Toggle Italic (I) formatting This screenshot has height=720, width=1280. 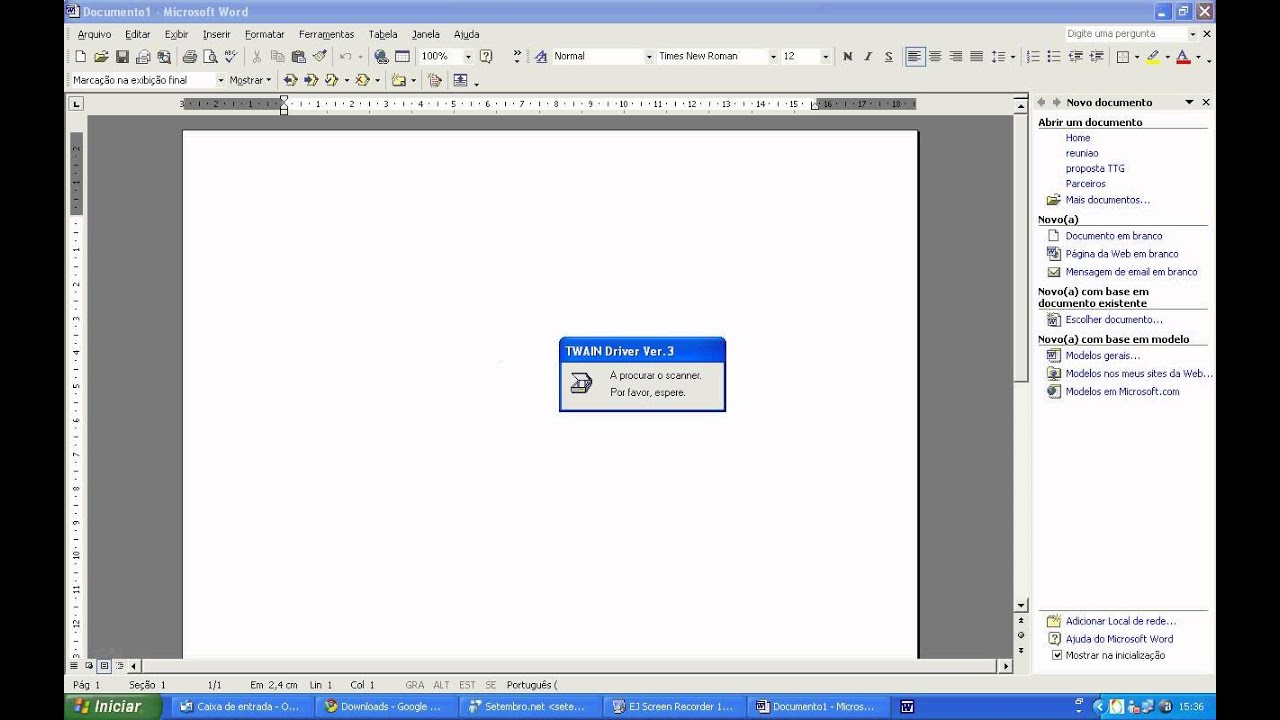pyautogui.click(x=868, y=57)
